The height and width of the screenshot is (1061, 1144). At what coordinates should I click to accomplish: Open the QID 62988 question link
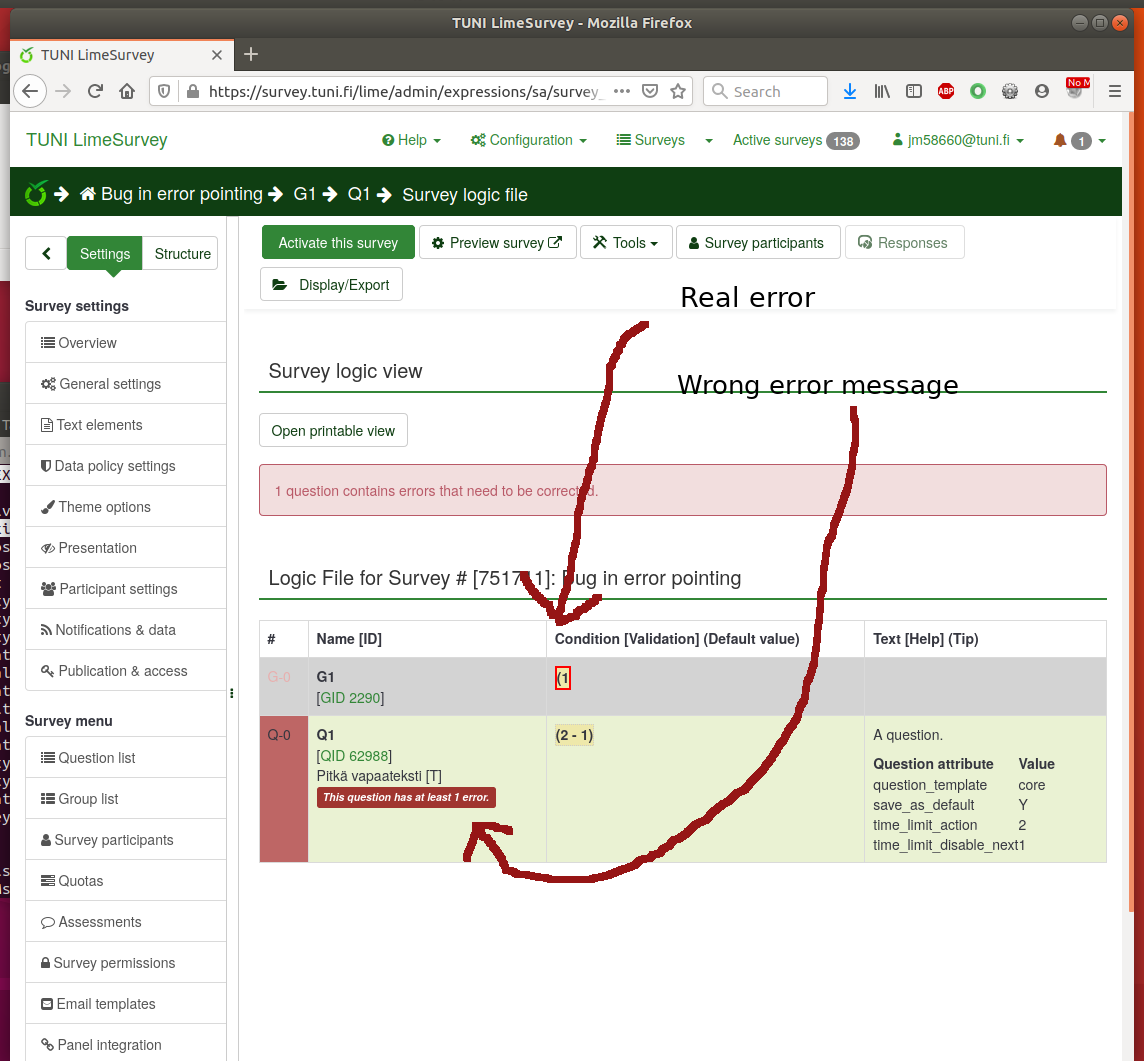[354, 756]
